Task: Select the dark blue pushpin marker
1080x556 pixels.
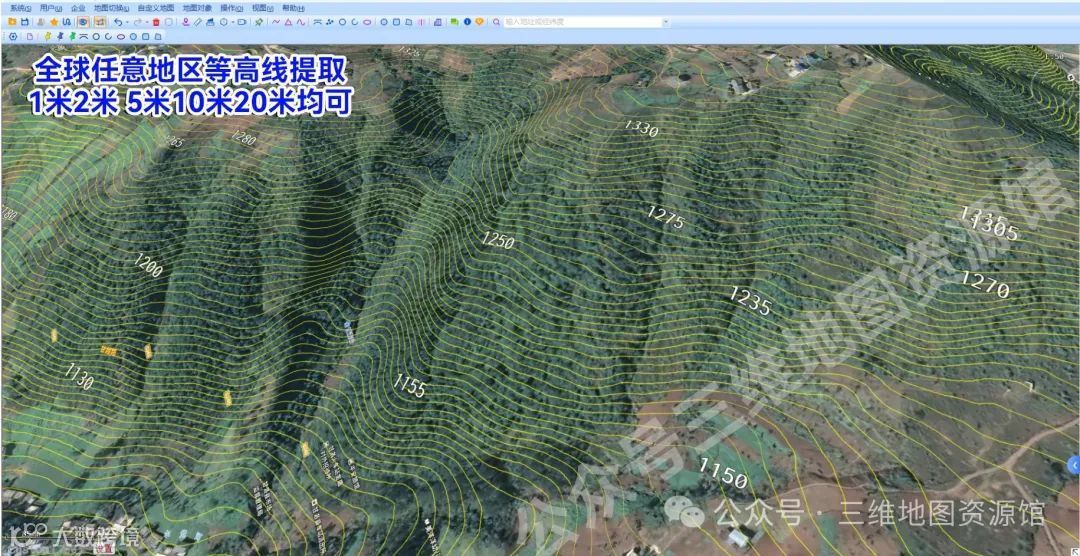Action: click(x=60, y=37)
